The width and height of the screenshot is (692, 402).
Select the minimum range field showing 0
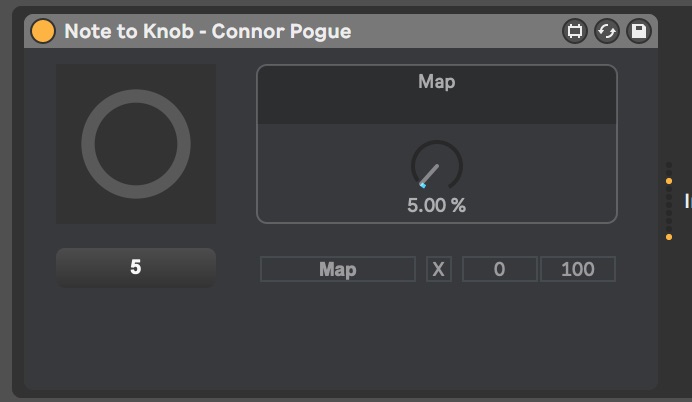pyautogui.click(x=500, y=269)
